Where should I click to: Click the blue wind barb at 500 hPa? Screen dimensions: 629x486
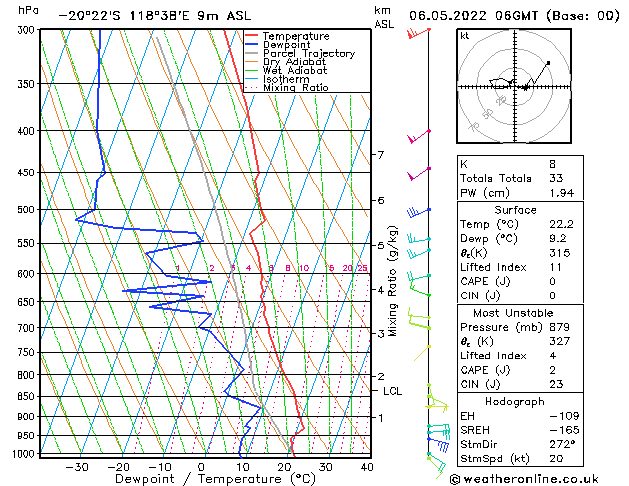pos(419,213)
